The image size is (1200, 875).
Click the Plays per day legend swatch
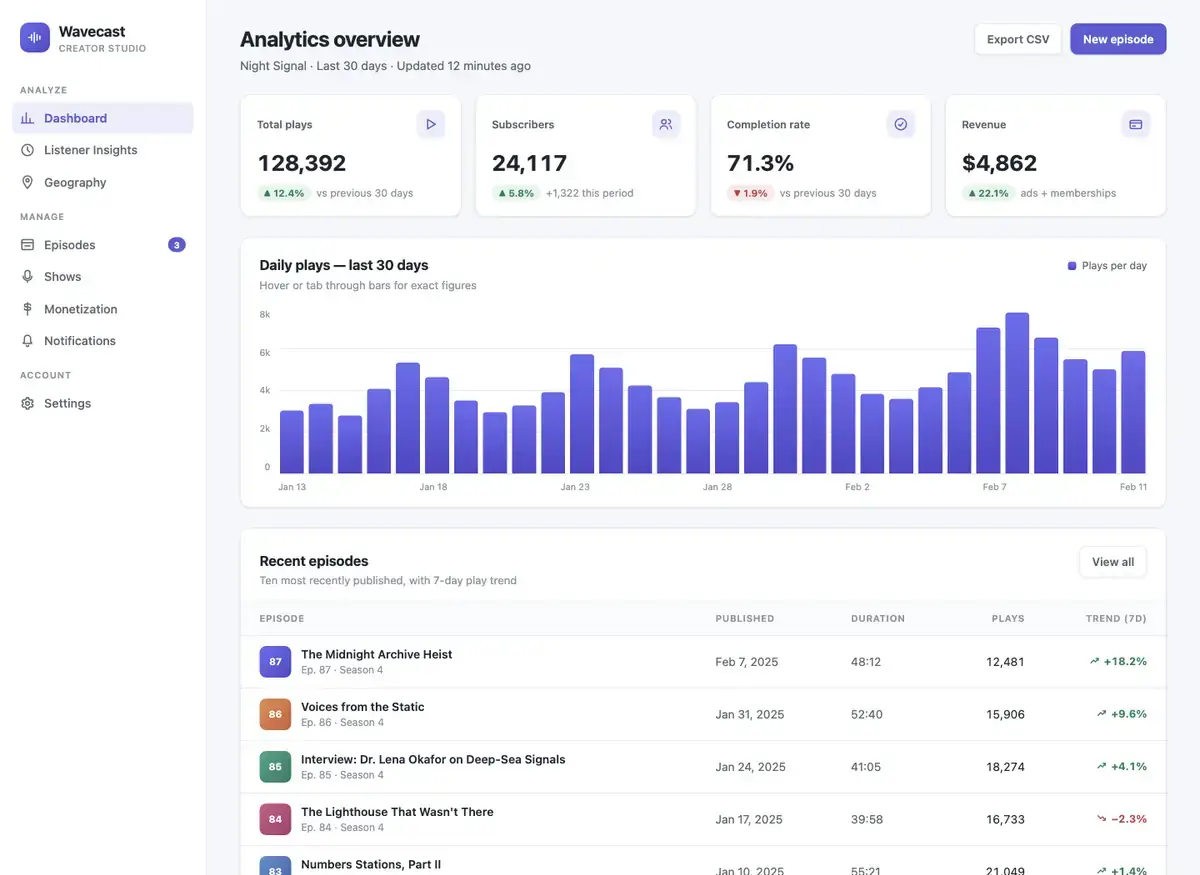click(1072, 266)
